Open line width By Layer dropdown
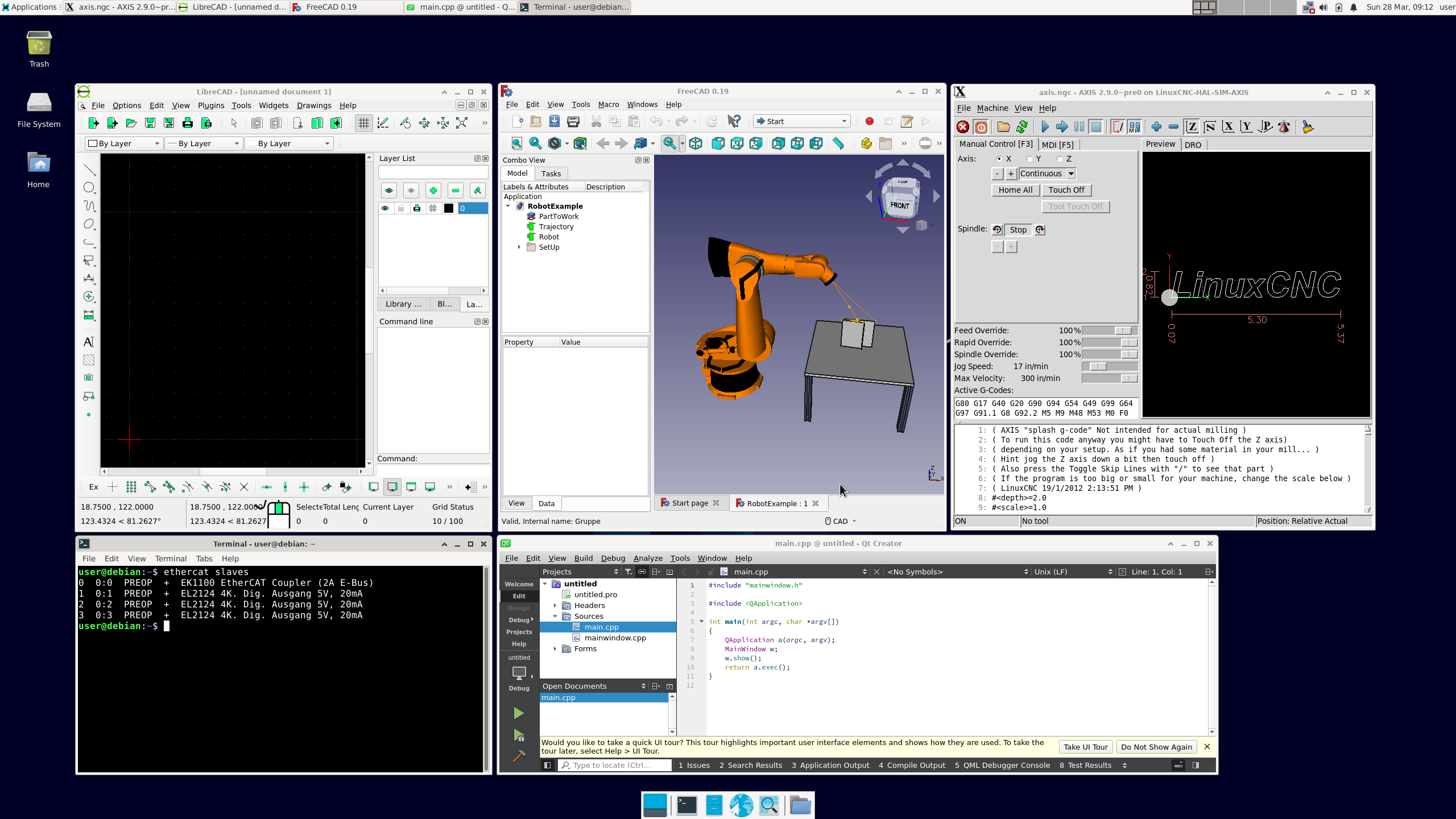Screen dimensions: 1456x819 pyautogui.click(x=204, y=143)
